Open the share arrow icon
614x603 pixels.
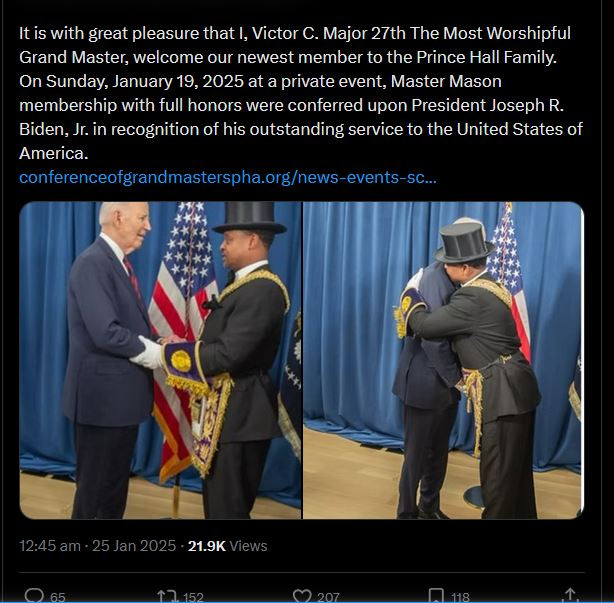570,596
